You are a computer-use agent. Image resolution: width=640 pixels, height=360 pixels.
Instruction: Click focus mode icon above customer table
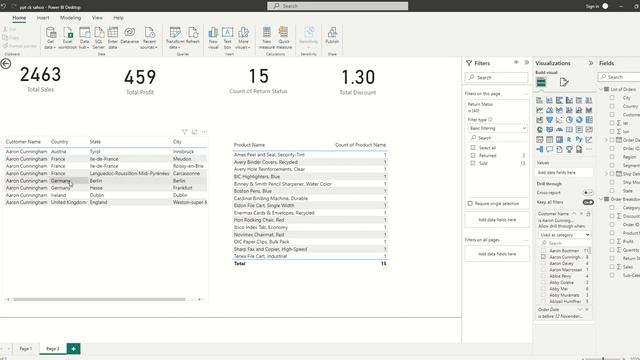pos(195,132)
